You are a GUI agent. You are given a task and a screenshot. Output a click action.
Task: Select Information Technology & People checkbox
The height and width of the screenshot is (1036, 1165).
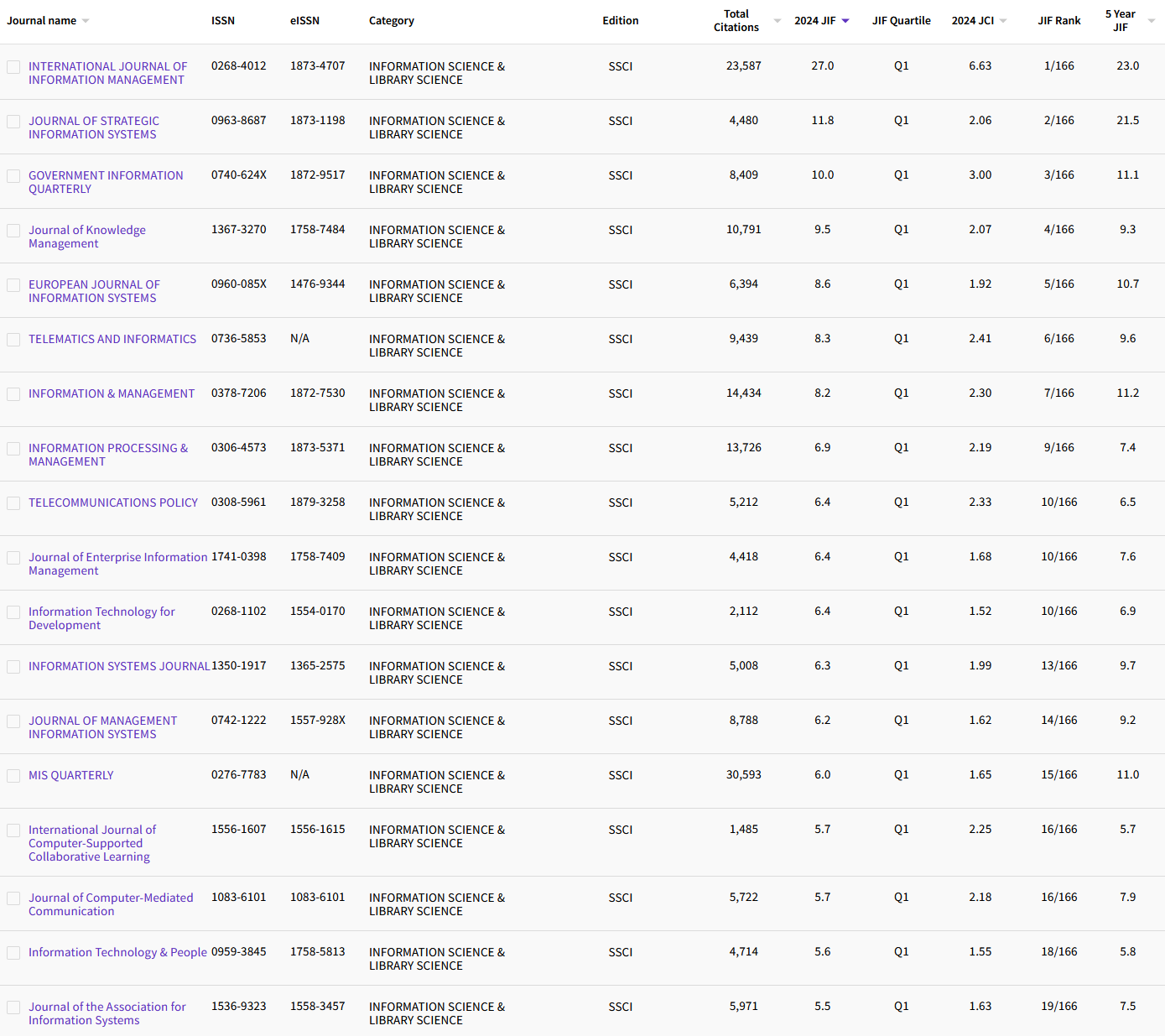click(x=13, y=953)
